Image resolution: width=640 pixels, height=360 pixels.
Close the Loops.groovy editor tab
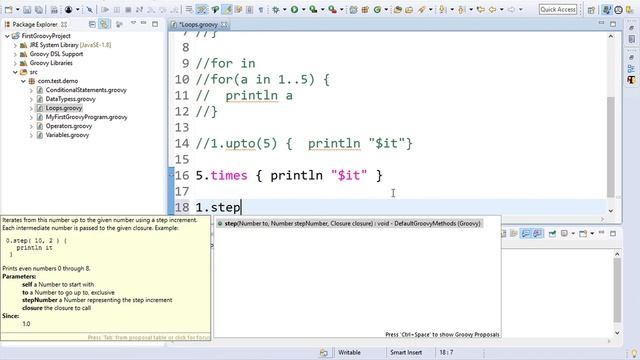(x=224, y=25)
